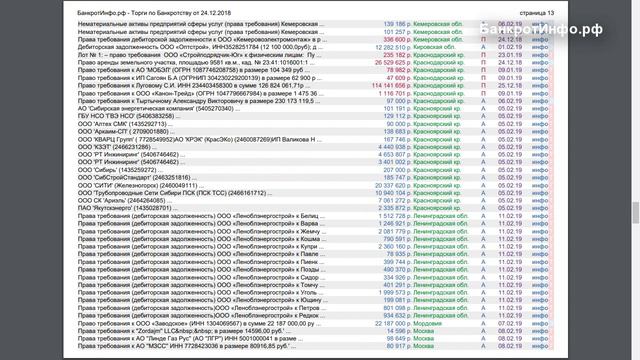Click the Ленoблэнергострой lot title ending in 'к Позды'
The height and width of the screenshot is (360, 640).
pyautogui.click(x=202, y=269)
